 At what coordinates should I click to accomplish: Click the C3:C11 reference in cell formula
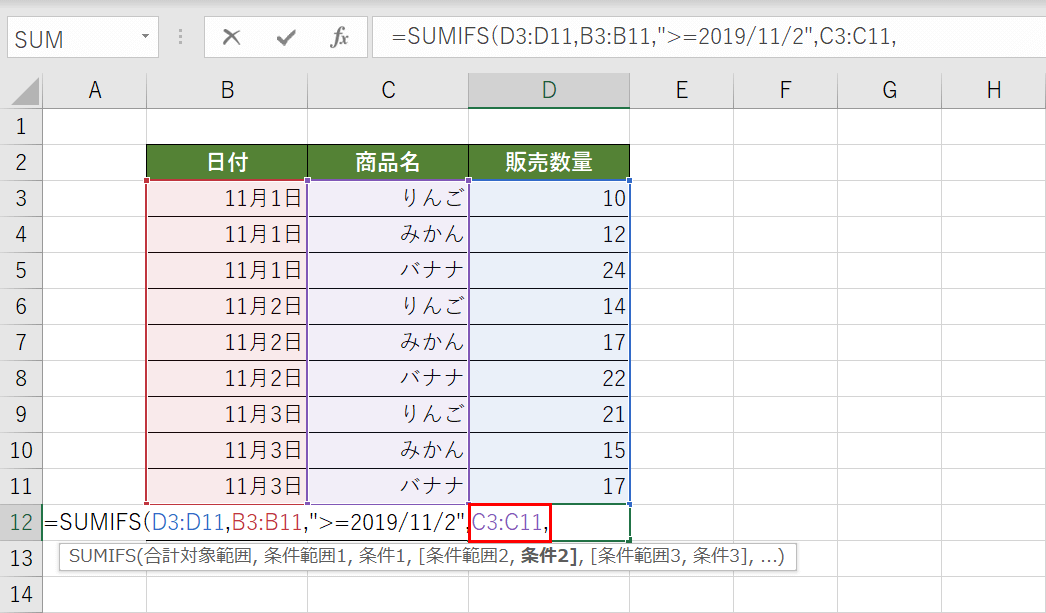(x=508, y=522)
